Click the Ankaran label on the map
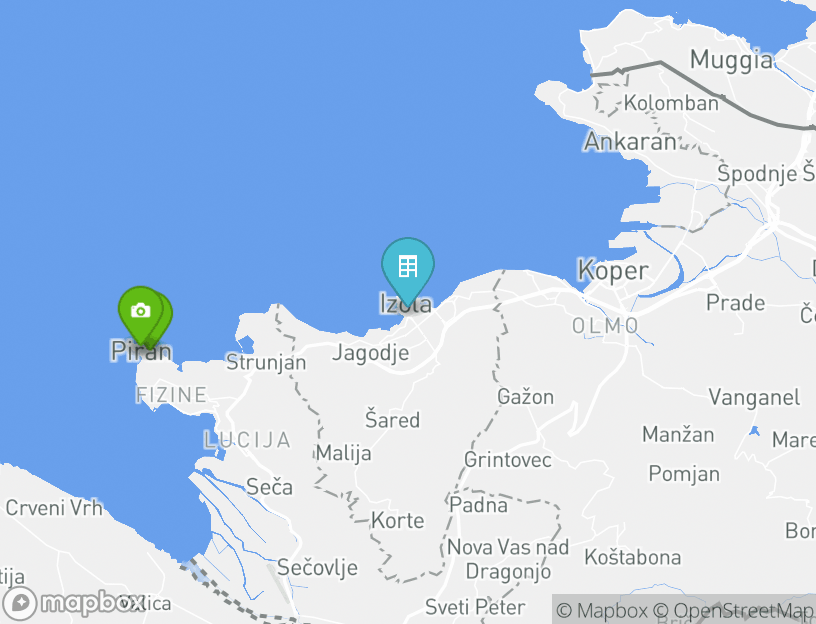Viewport: 816px width, 624px height. [630, 142]
